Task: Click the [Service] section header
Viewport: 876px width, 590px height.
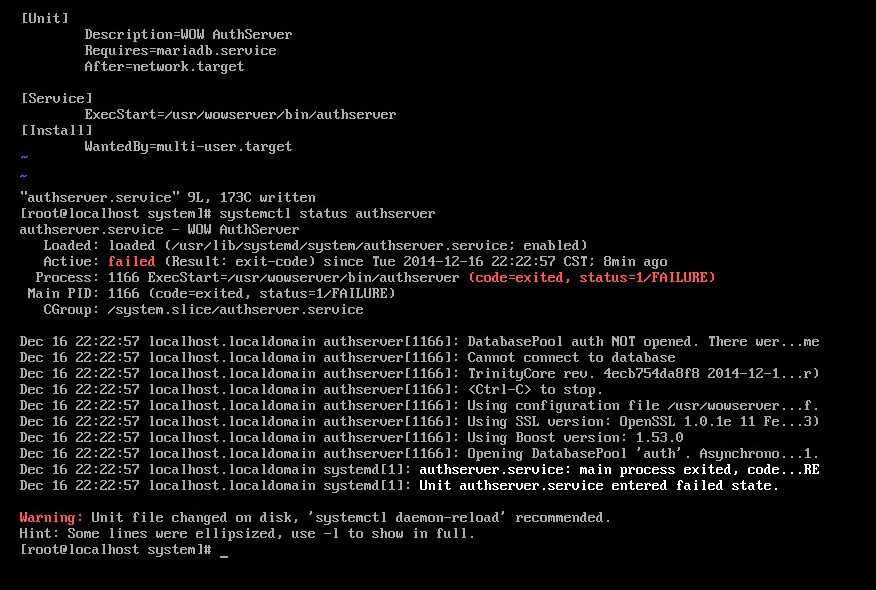Action: point(56,98)
